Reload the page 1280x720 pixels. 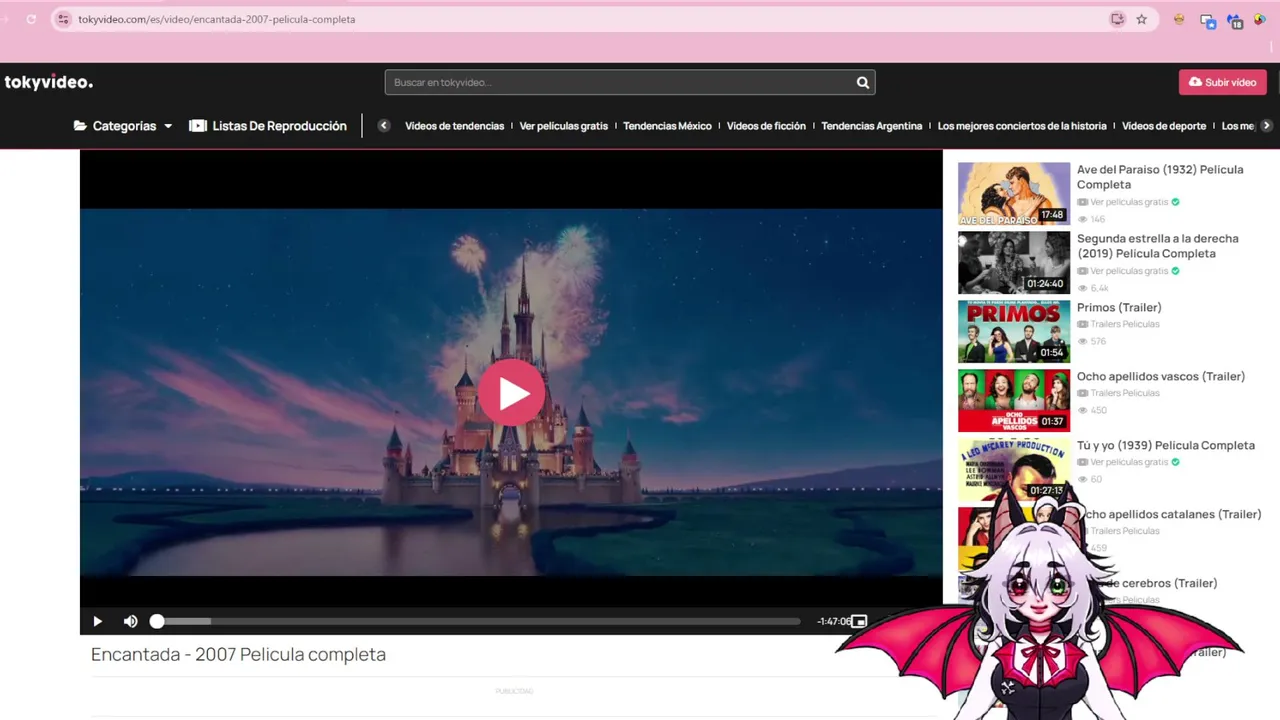point(31,19)
